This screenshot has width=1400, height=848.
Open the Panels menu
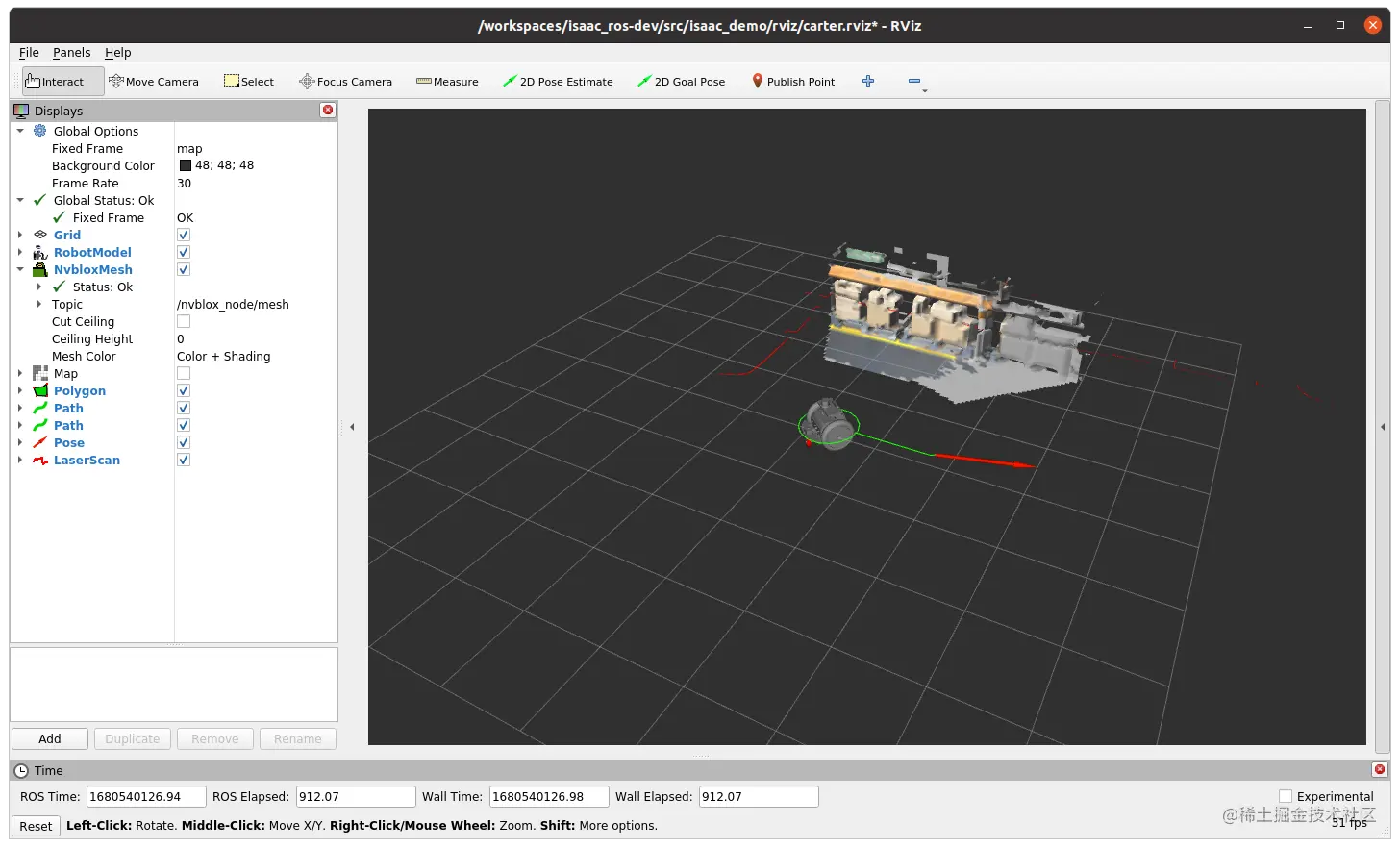(x=71, y=52)
